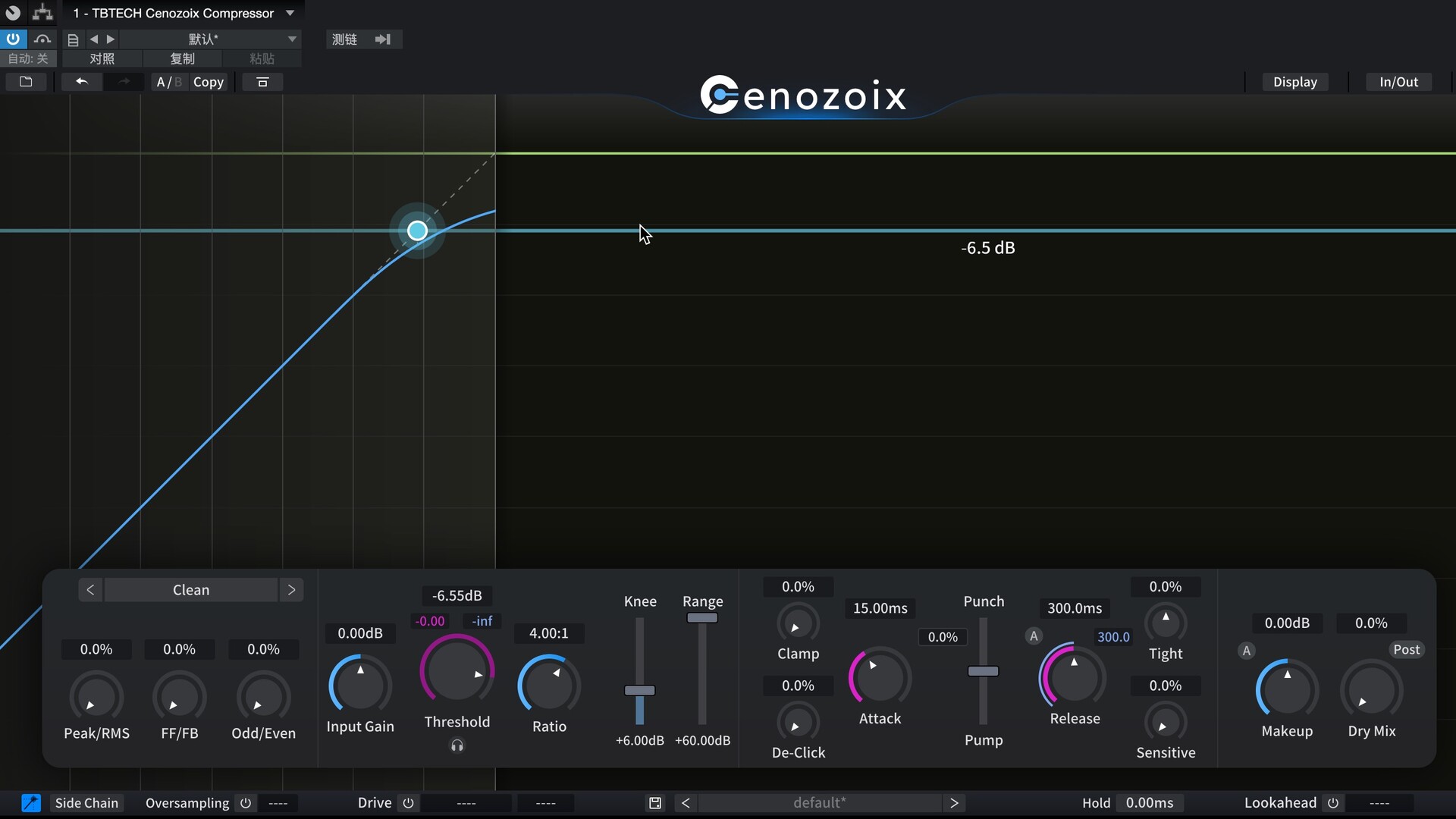
Task: Load next plugin preset after default*
Action: pos(954,803)
